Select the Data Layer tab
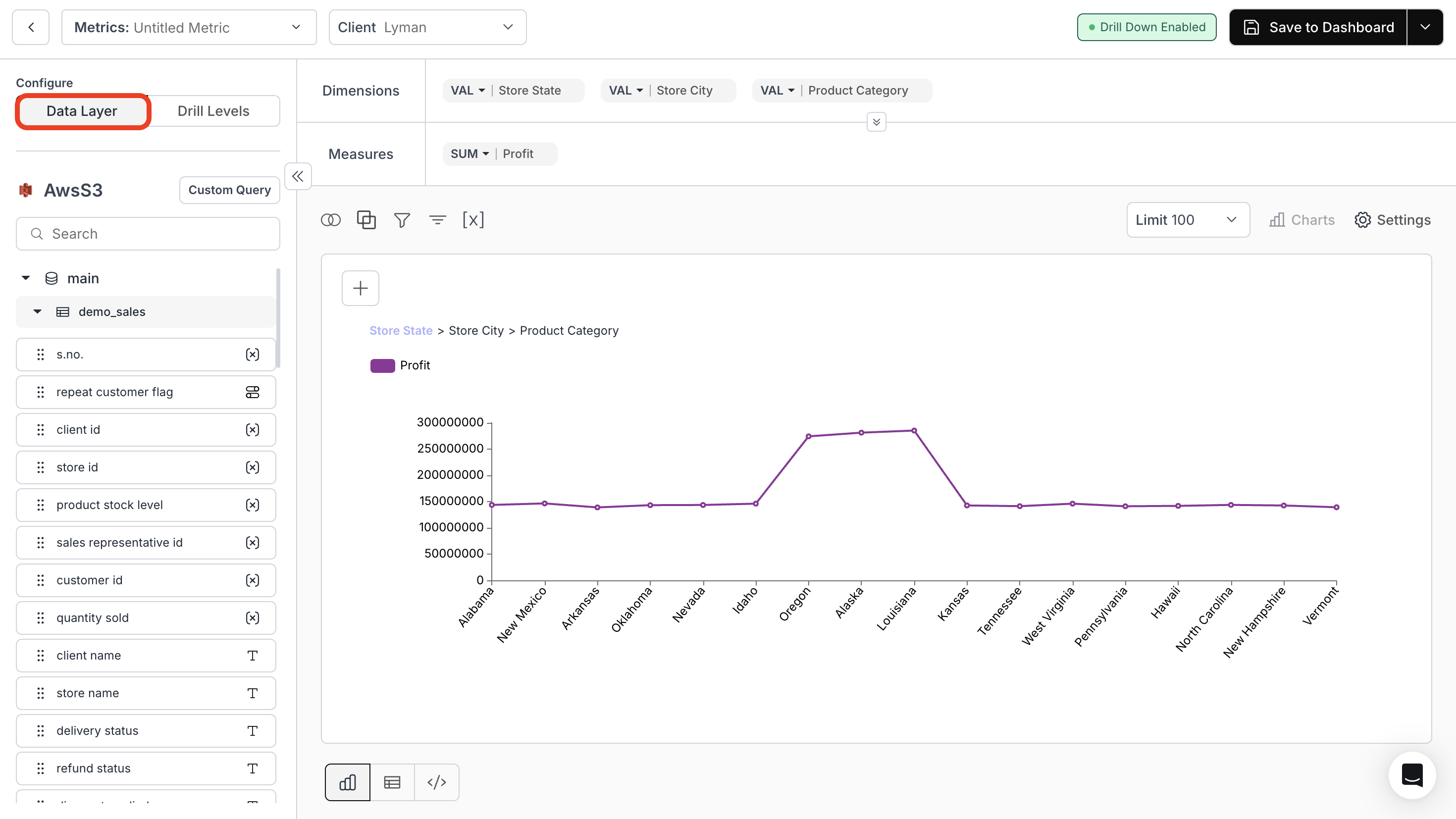Image resolution: width=1456 pixels, height=819 pixels. click(81, 111)
